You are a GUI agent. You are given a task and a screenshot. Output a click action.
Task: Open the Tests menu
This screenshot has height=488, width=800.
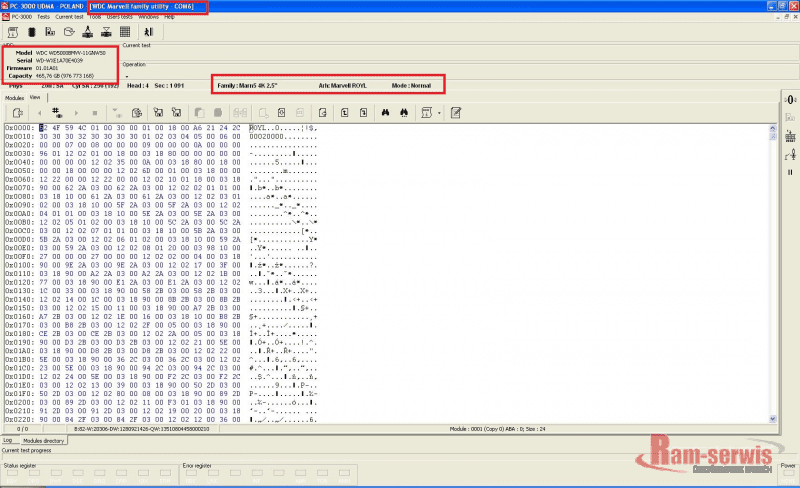[x=41, y=17]
